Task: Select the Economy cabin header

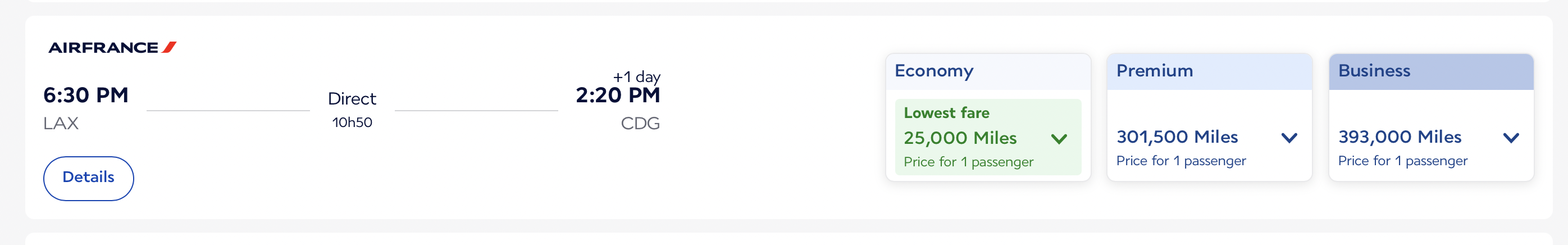Action: click(x=934, y=71)
